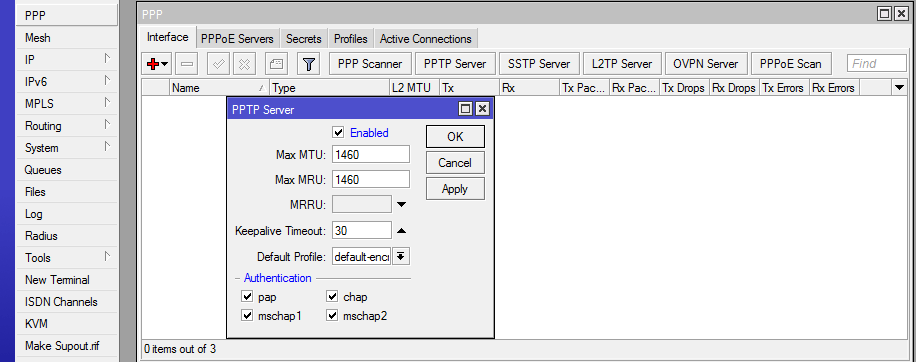Image resolution: width=916 pixels, height=362 pixels.
Task: Click Make Supout.rif in the sidebar
Action: coord(67,346)
